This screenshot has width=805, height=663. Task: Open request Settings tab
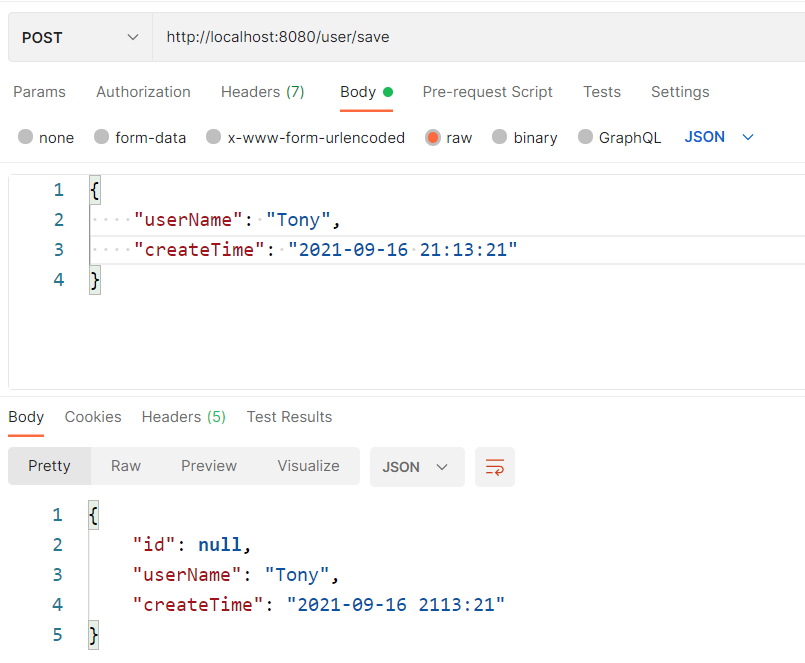(679, 91)
